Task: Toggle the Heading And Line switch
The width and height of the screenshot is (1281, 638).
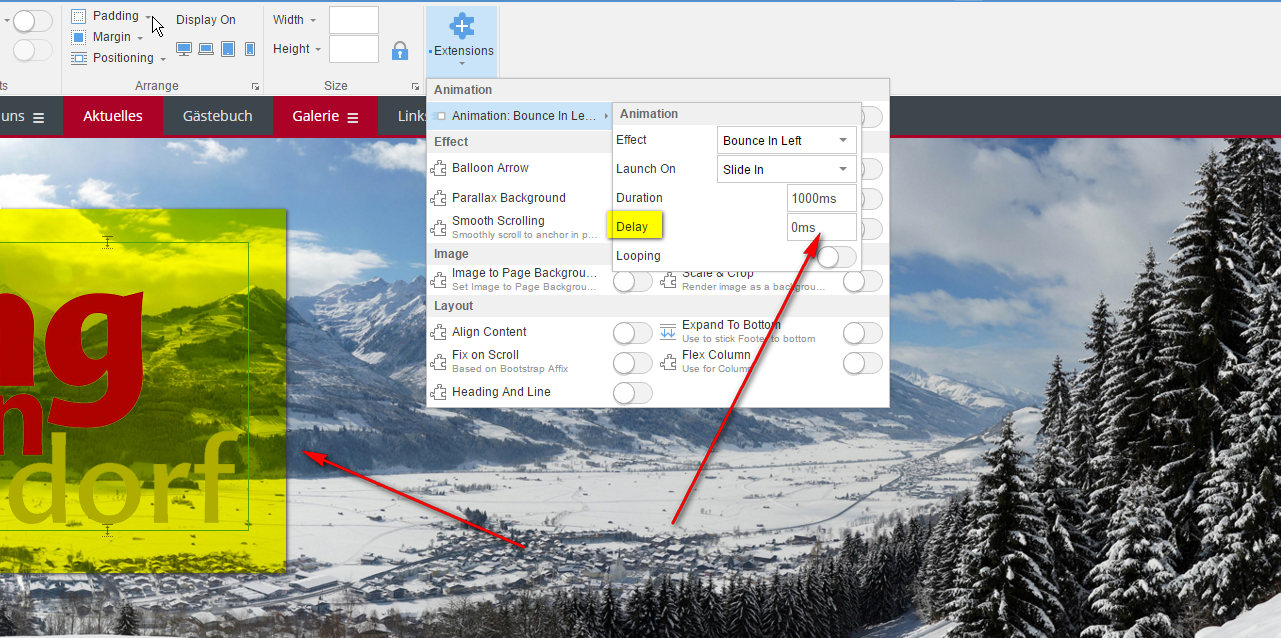Action: pyautogui.click(x=632, y=393)
